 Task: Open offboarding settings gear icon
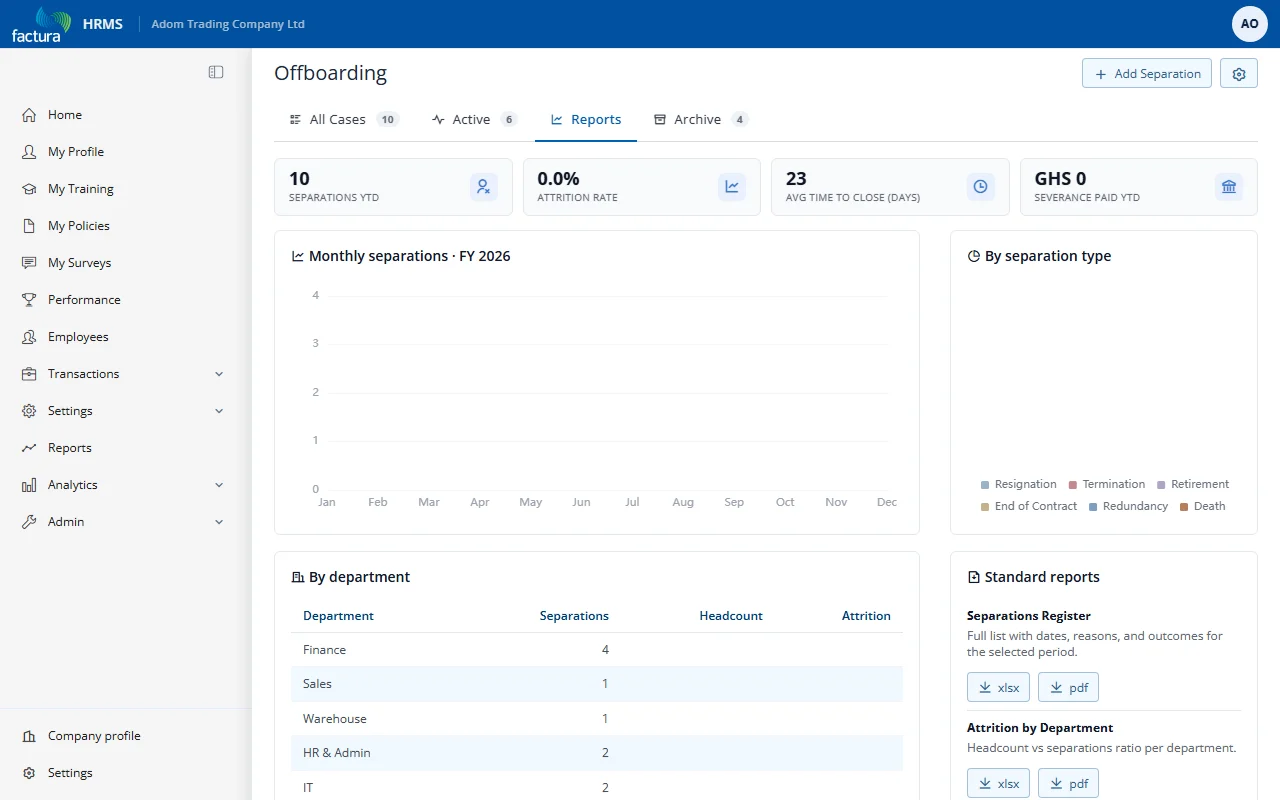(1239, 74)
